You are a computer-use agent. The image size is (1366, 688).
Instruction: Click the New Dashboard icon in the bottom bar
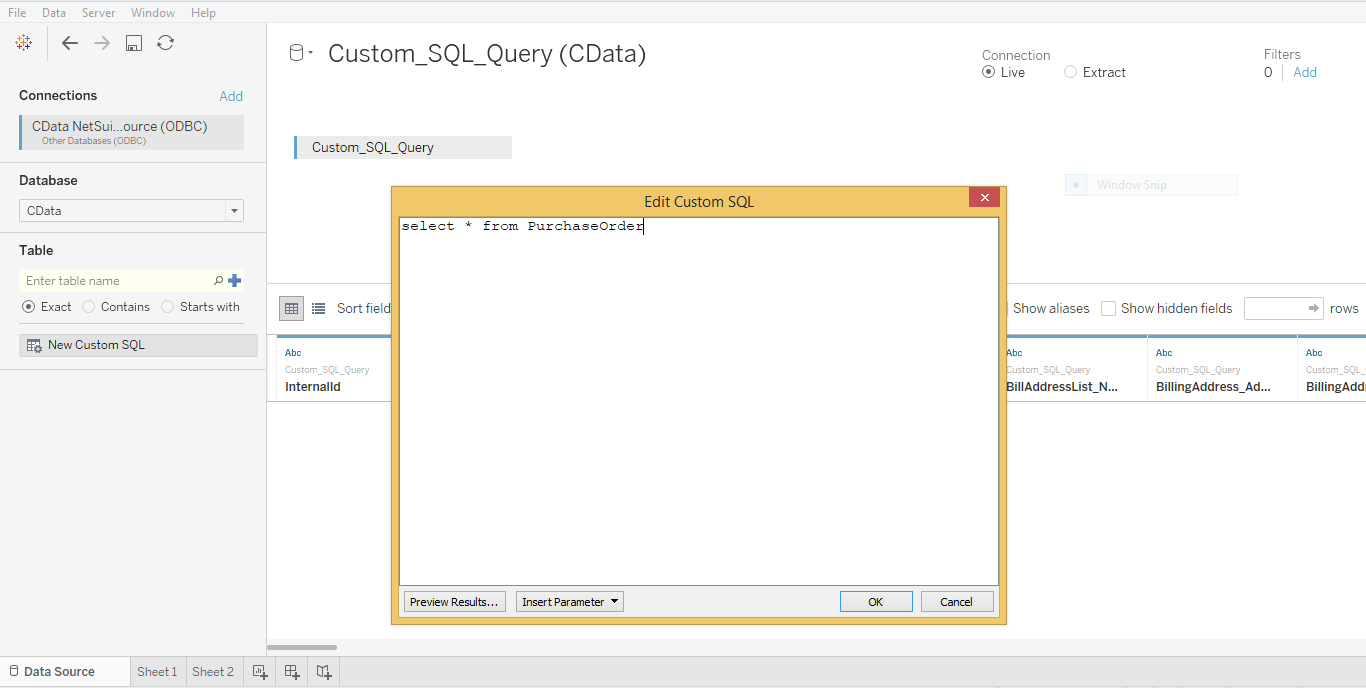point(291,671)
